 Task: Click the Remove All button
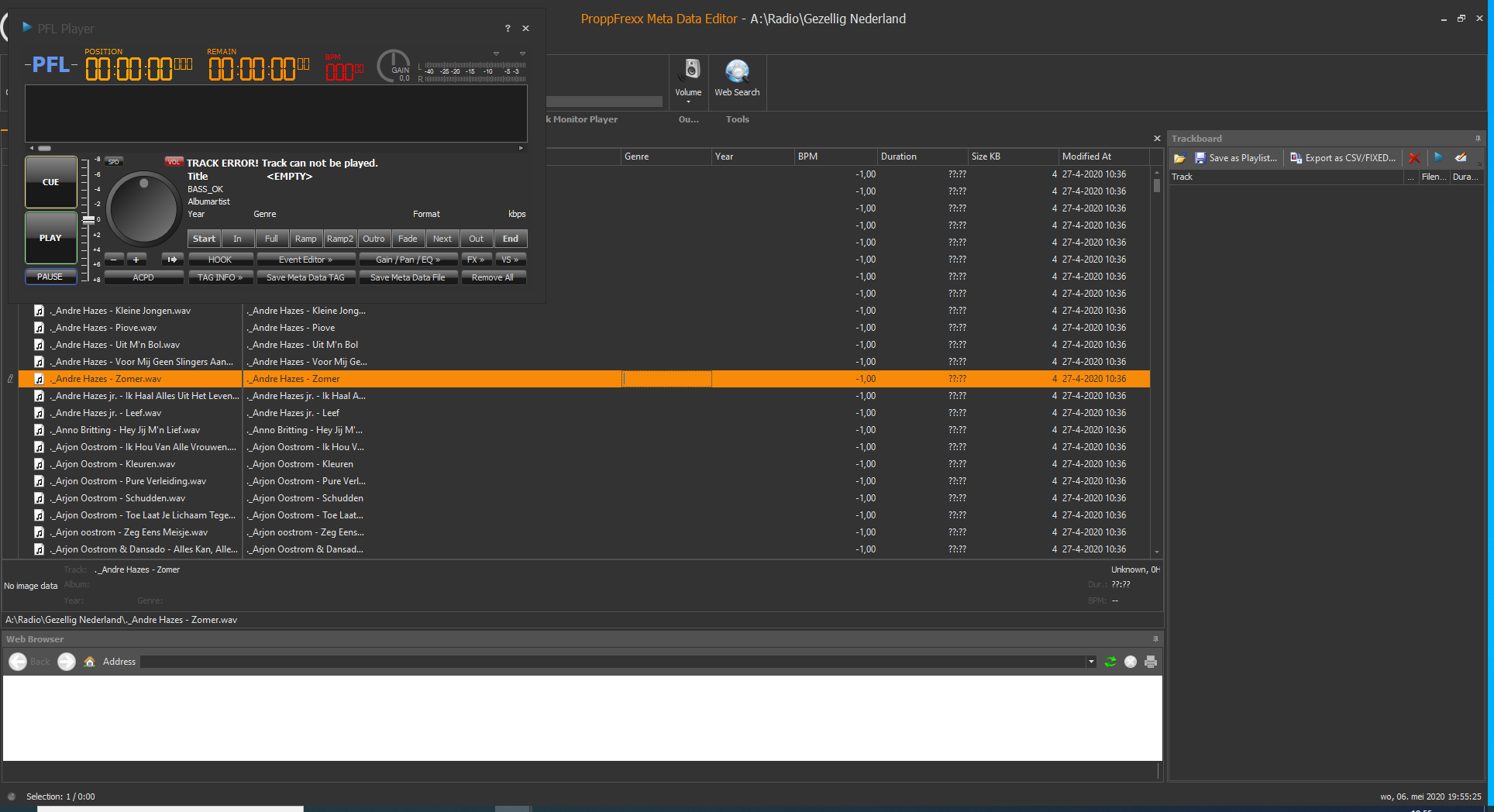coord(493,277)
